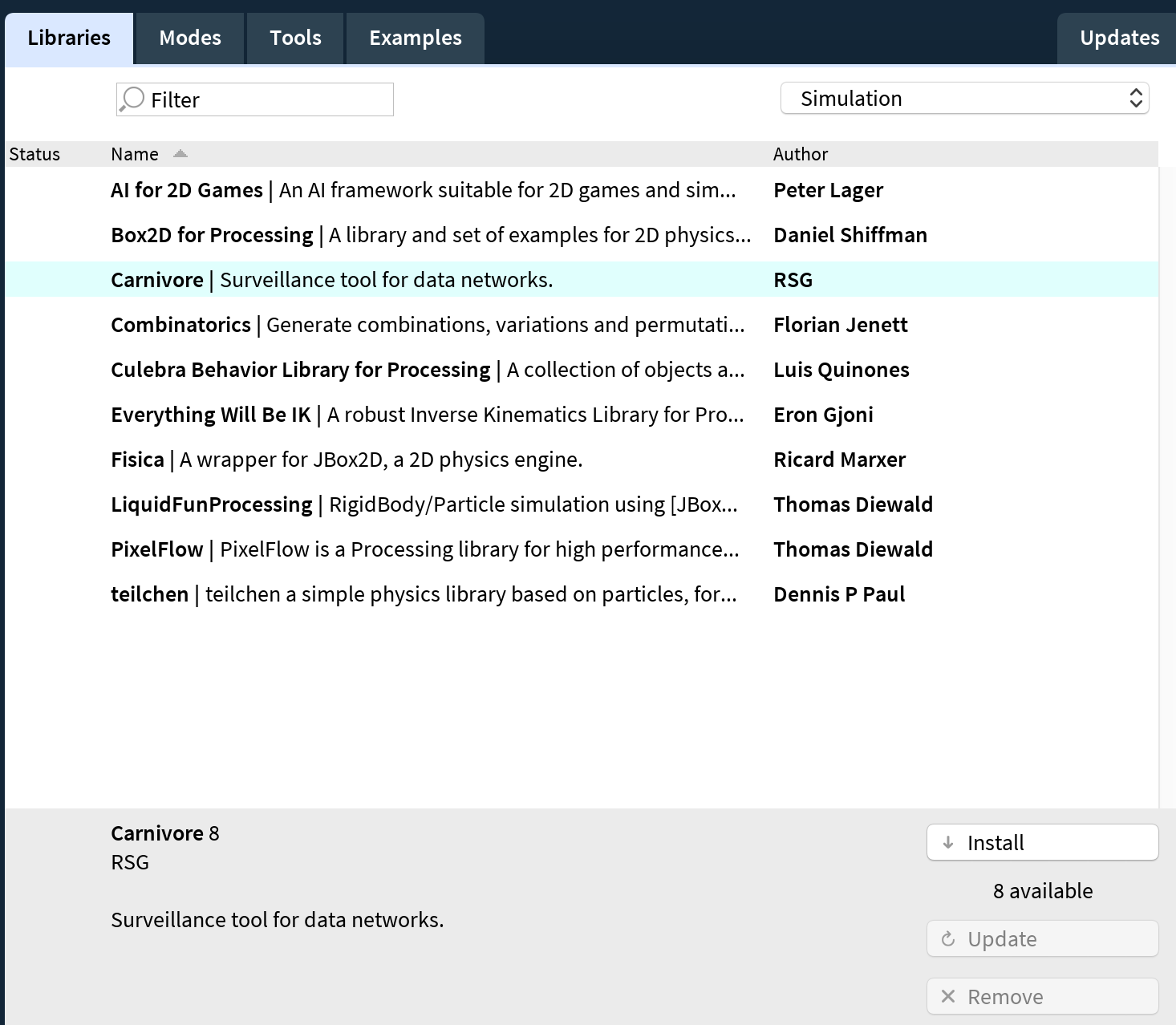Open the Simulation category dropdown
The height and width of the screenshot is (1025, 1176).
pyautogui.click(x=963, y=99)
